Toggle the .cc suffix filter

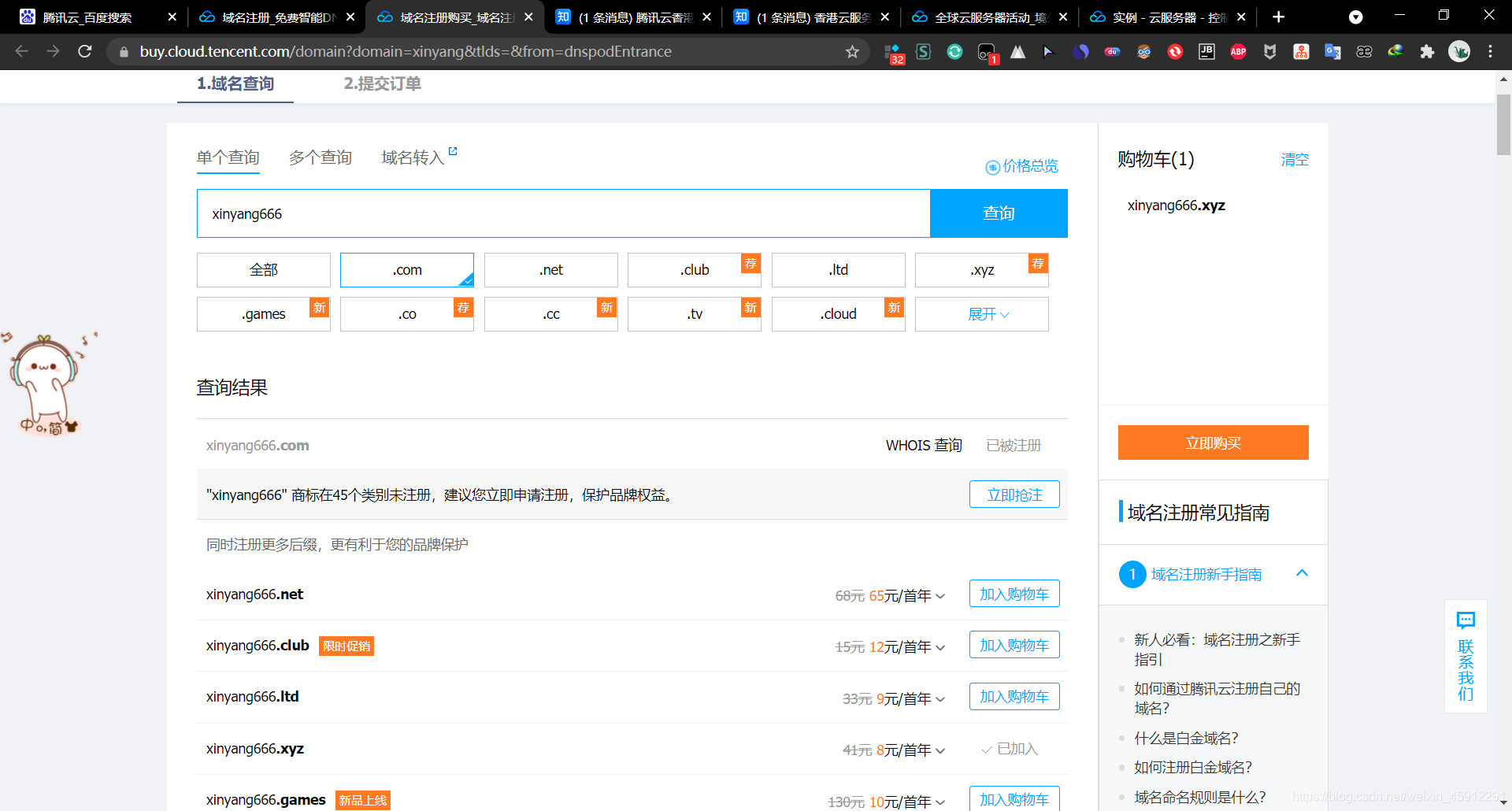[551, 314]
